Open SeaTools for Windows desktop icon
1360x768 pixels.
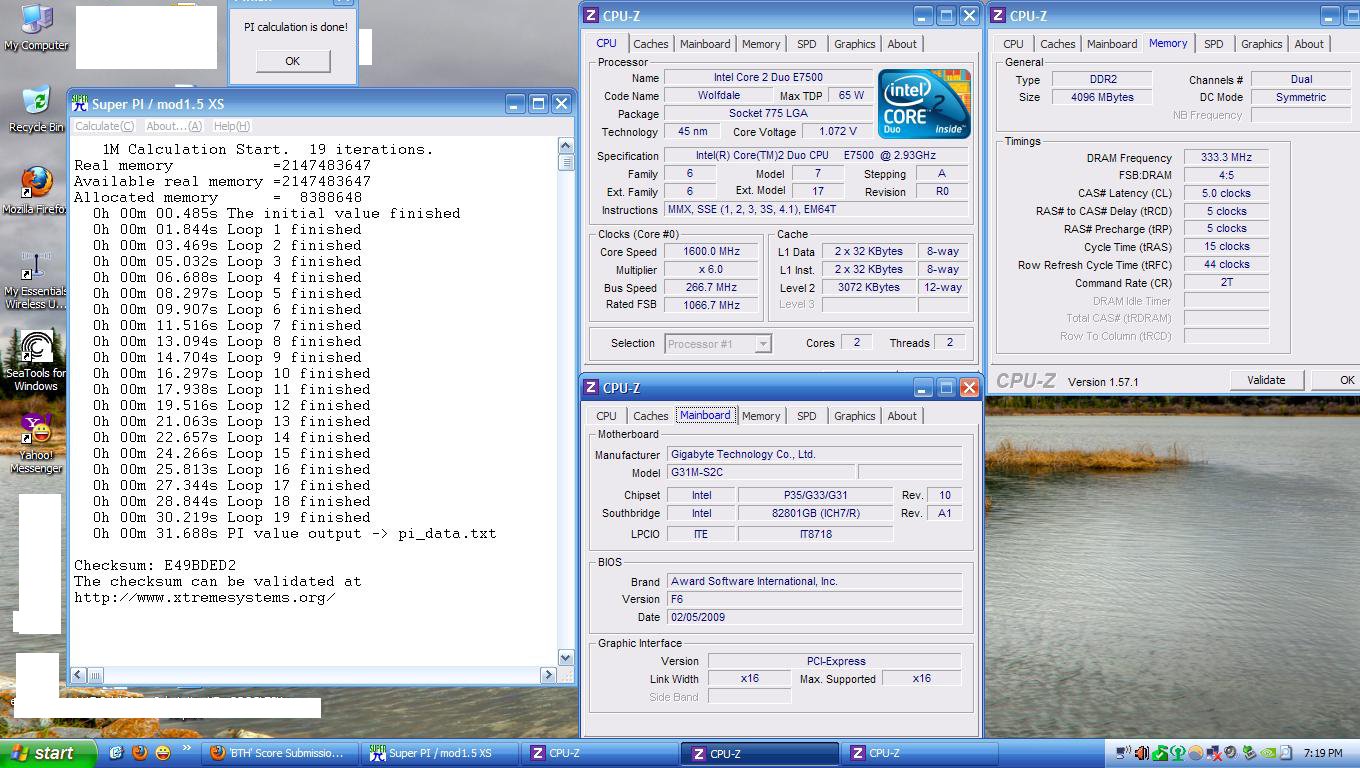[36, 361]
